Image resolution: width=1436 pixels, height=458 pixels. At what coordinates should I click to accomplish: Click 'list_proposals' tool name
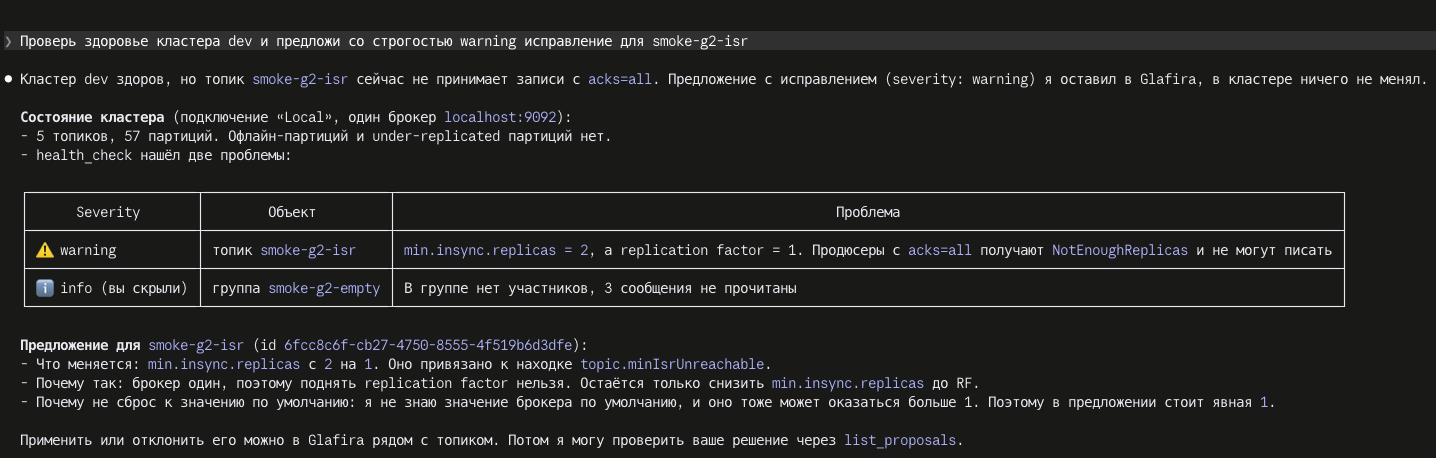coord(900,440)
